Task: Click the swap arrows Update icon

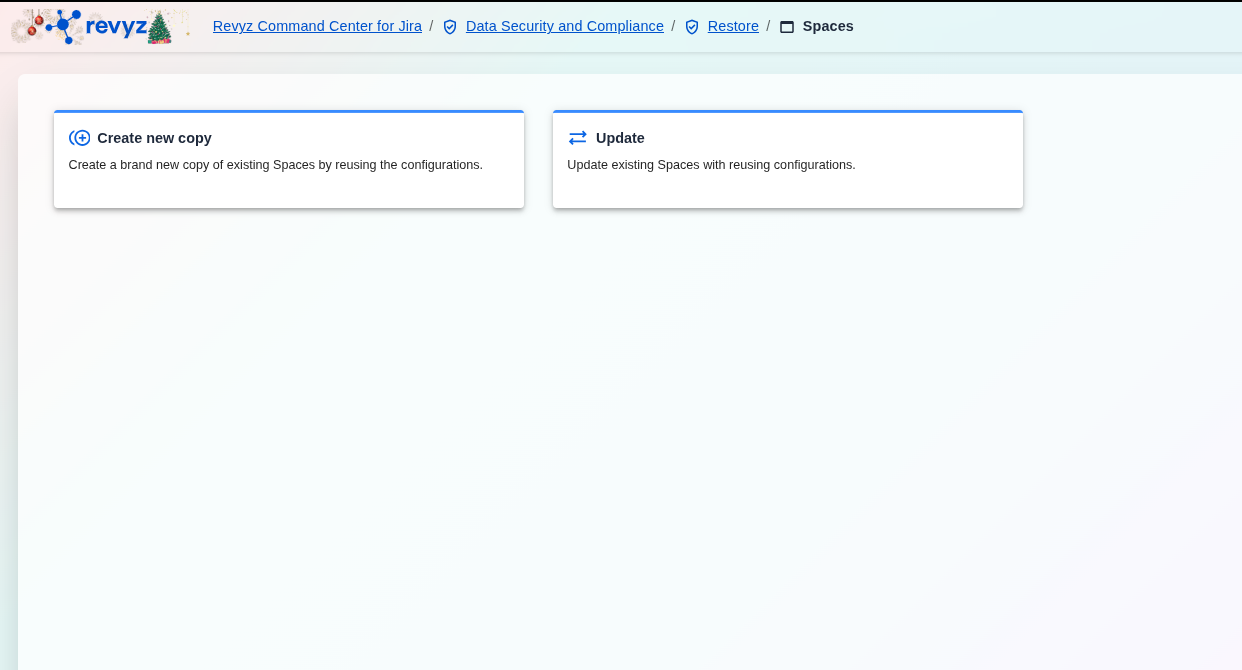Action: click(x=578, y=138)
